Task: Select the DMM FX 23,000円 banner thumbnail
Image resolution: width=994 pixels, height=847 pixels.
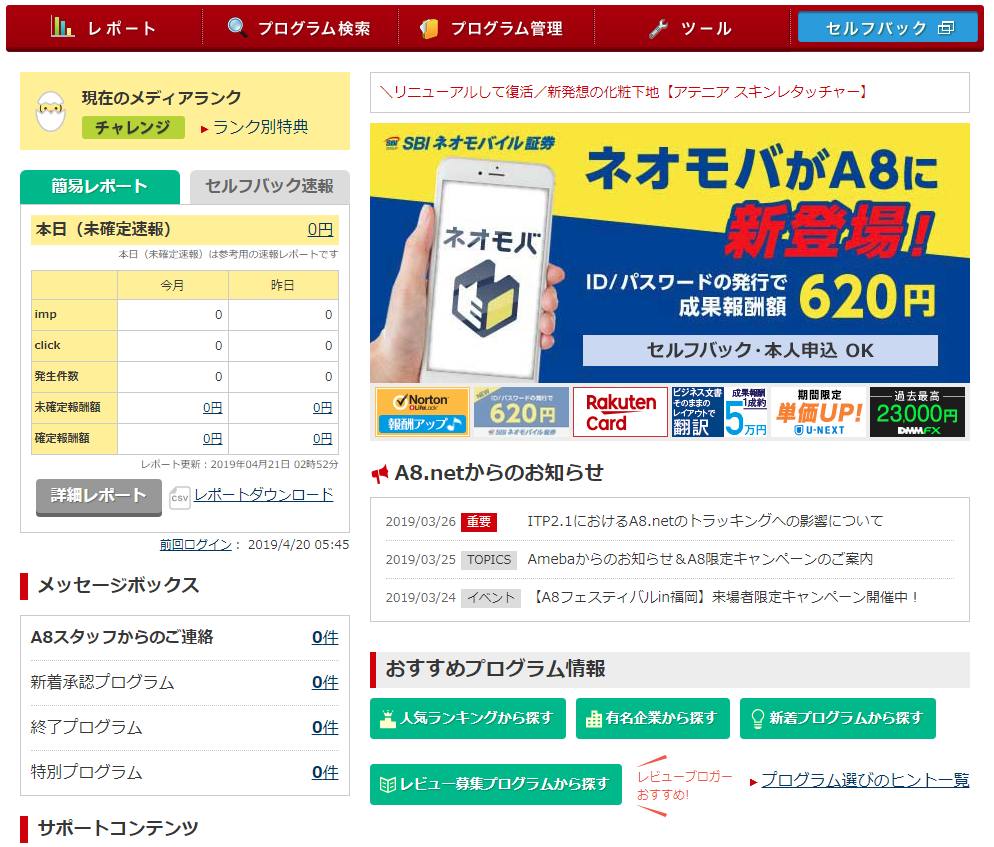Action: 917,412
